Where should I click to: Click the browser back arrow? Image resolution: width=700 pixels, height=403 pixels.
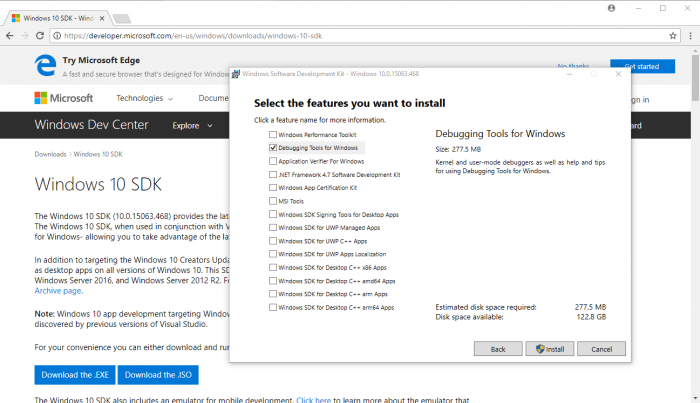[10, 36]
